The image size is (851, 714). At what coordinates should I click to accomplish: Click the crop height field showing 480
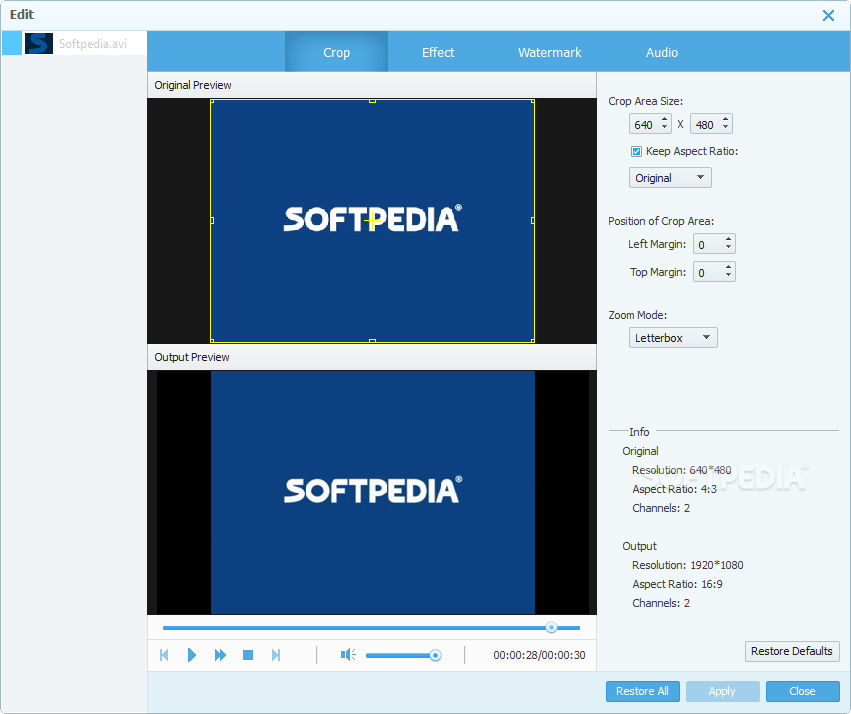705,125
